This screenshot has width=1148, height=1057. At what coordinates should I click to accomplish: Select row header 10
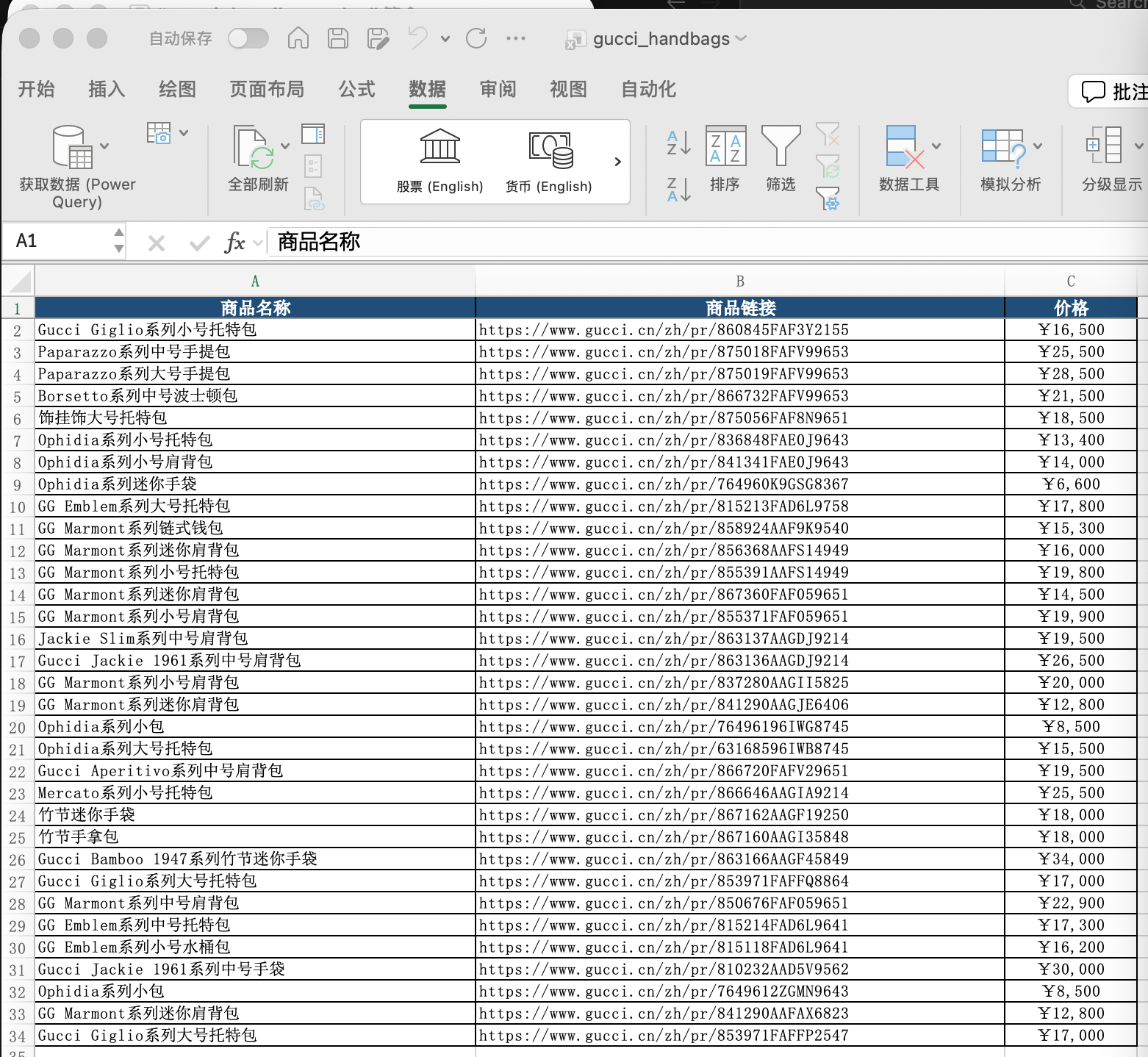click(18, 507)
